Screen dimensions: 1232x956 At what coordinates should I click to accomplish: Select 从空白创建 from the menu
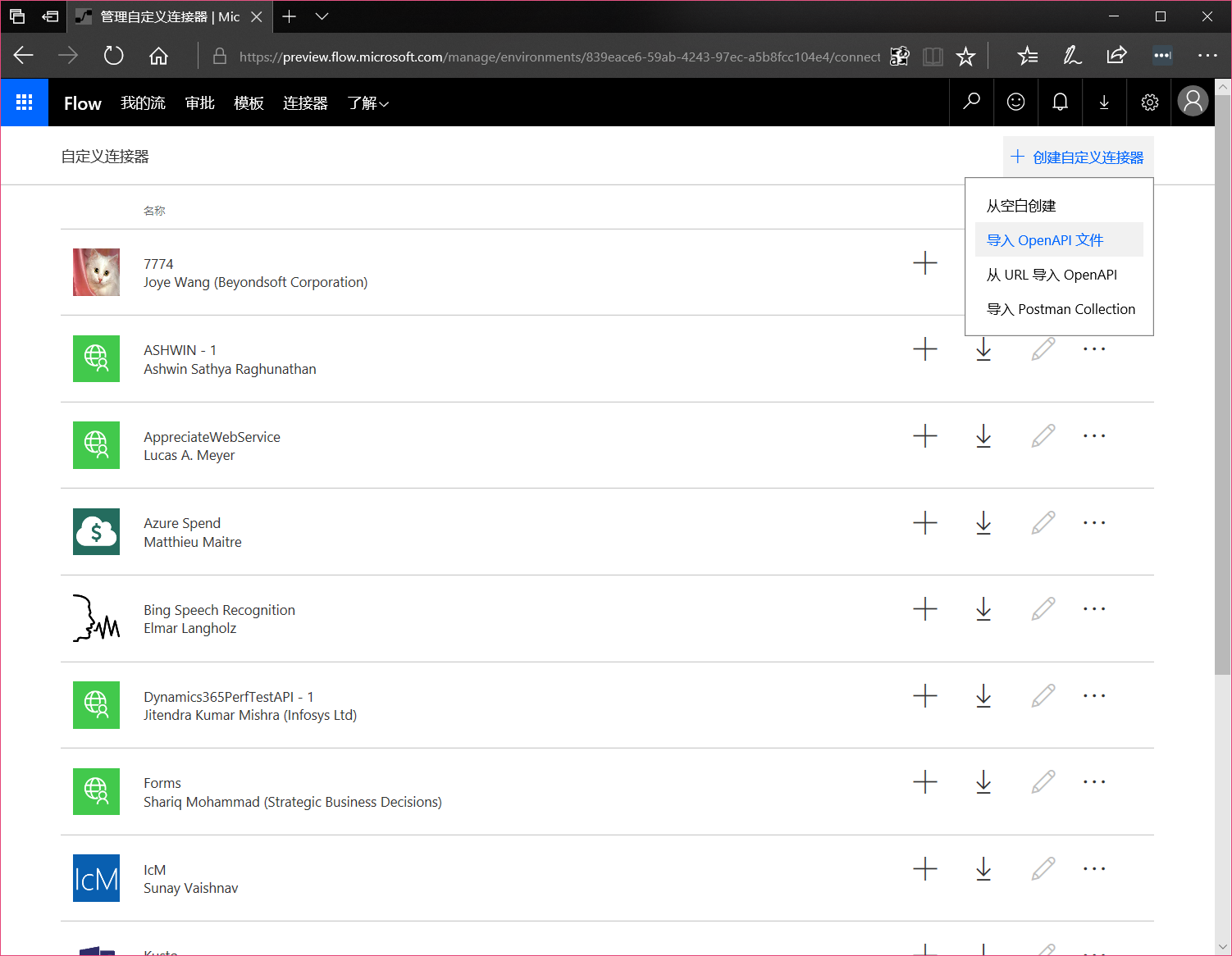pos(1021,206)
